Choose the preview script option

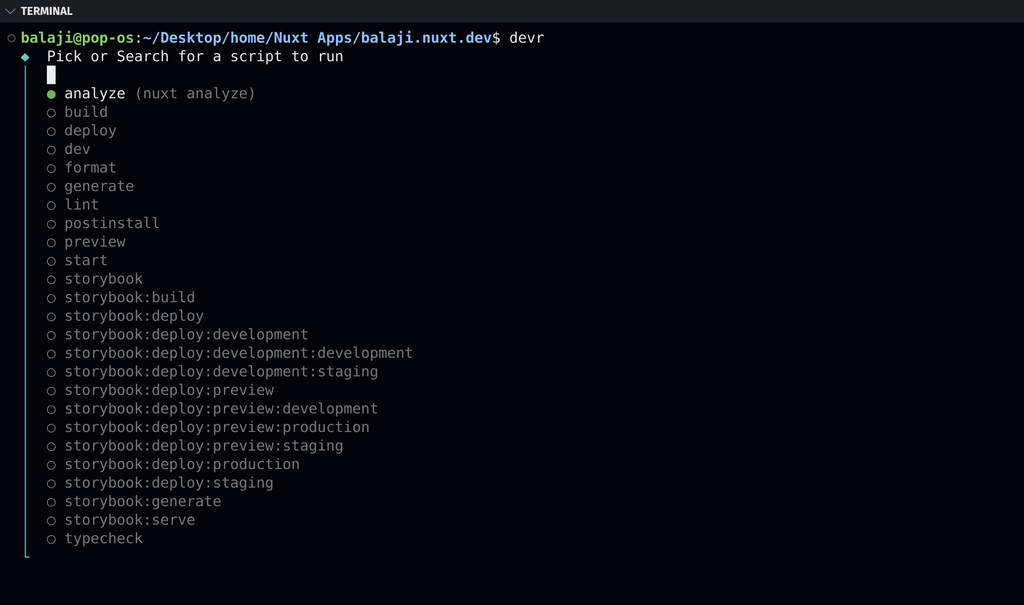pyautogui.click(x=94, y=242)
